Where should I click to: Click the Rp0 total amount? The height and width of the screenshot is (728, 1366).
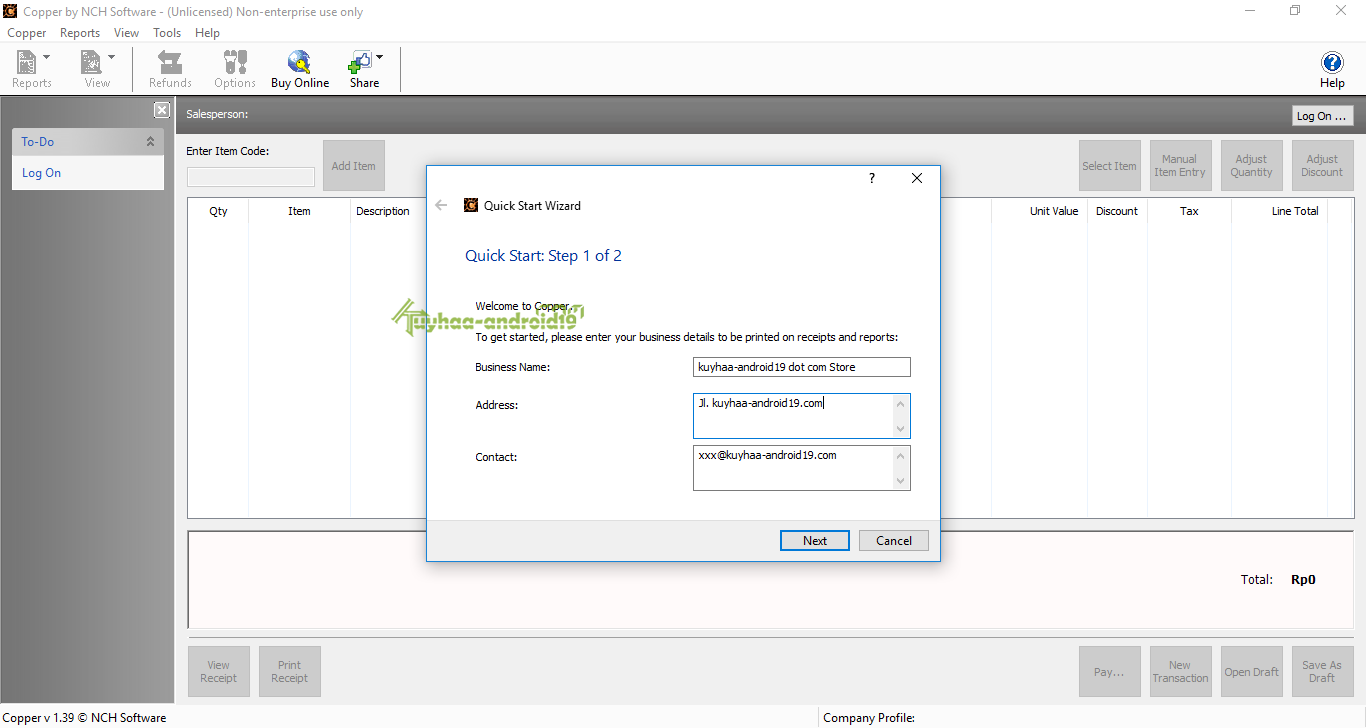(1303, 579)
